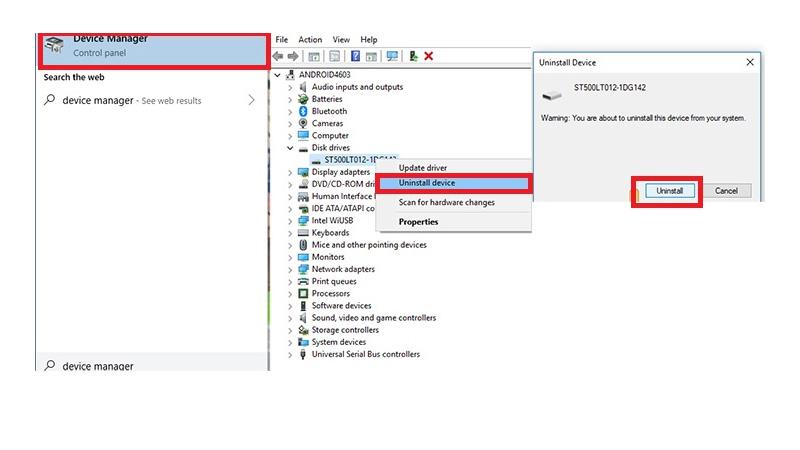Click the Bluetooth icon in device tree
The width and height of the screenshot is (800, 450).
point(303,111)
